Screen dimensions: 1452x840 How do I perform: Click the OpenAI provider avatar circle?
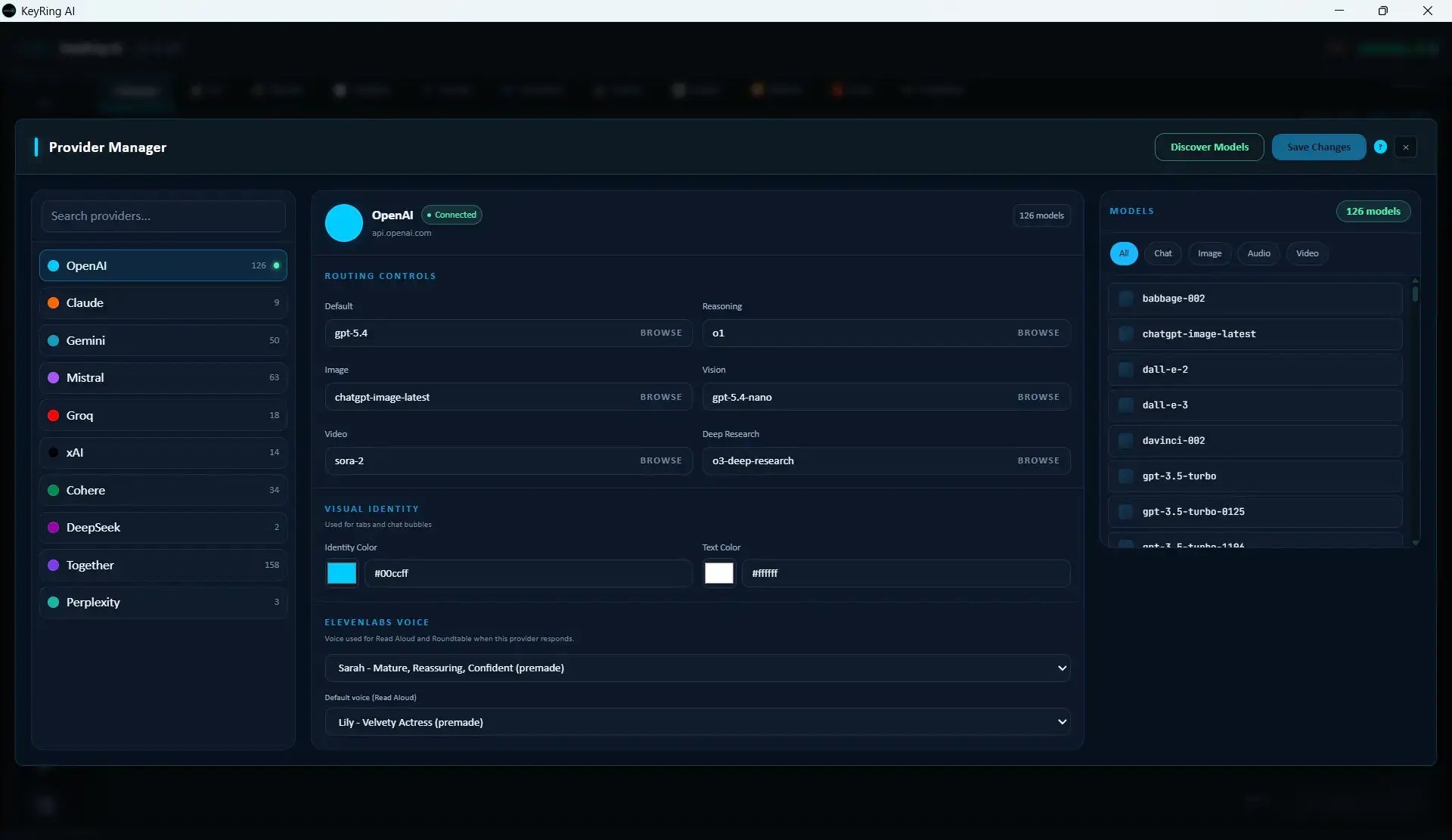click(343, 223)
